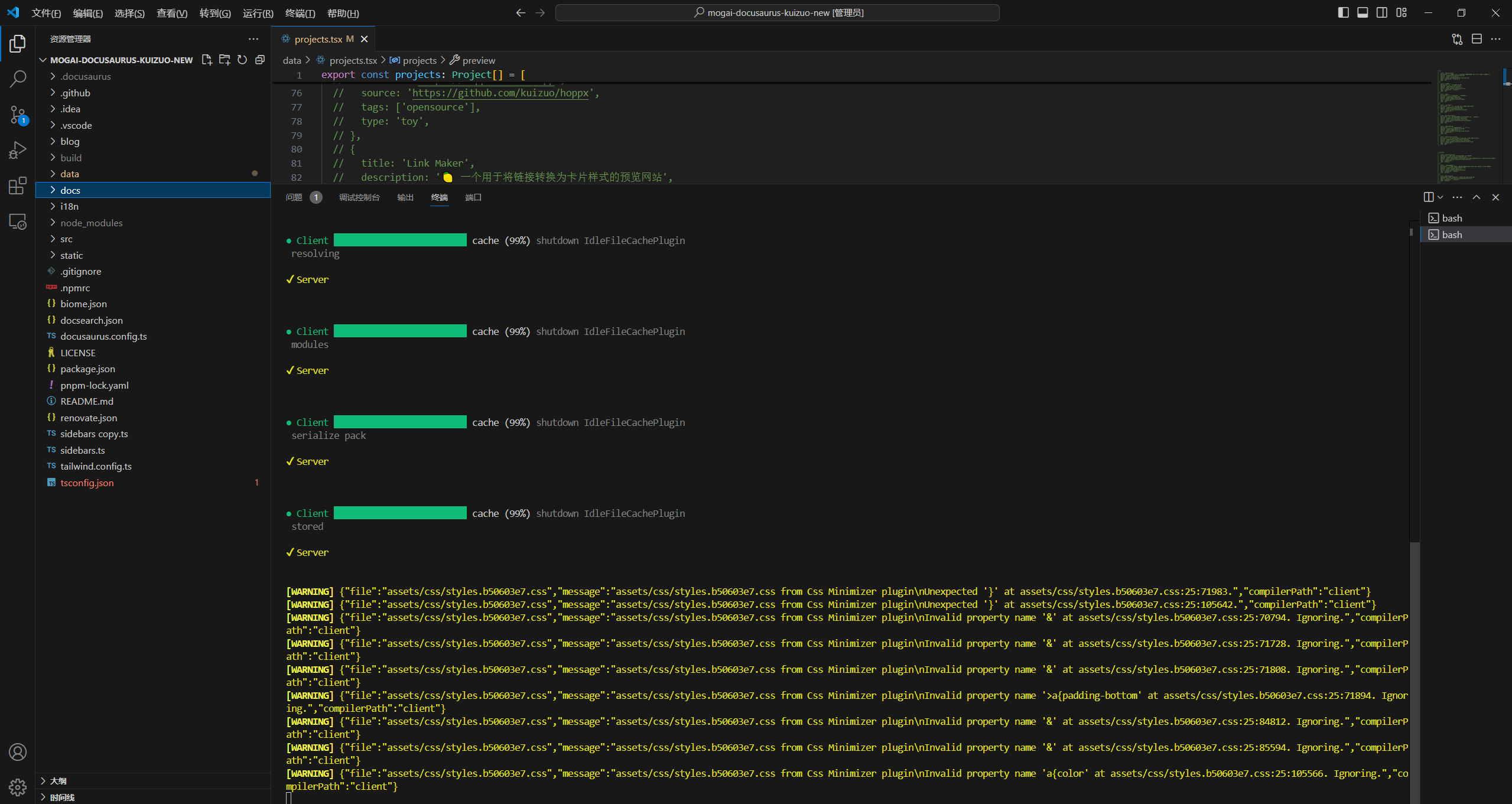Open the Manage gear icon

tap(18, 787)
